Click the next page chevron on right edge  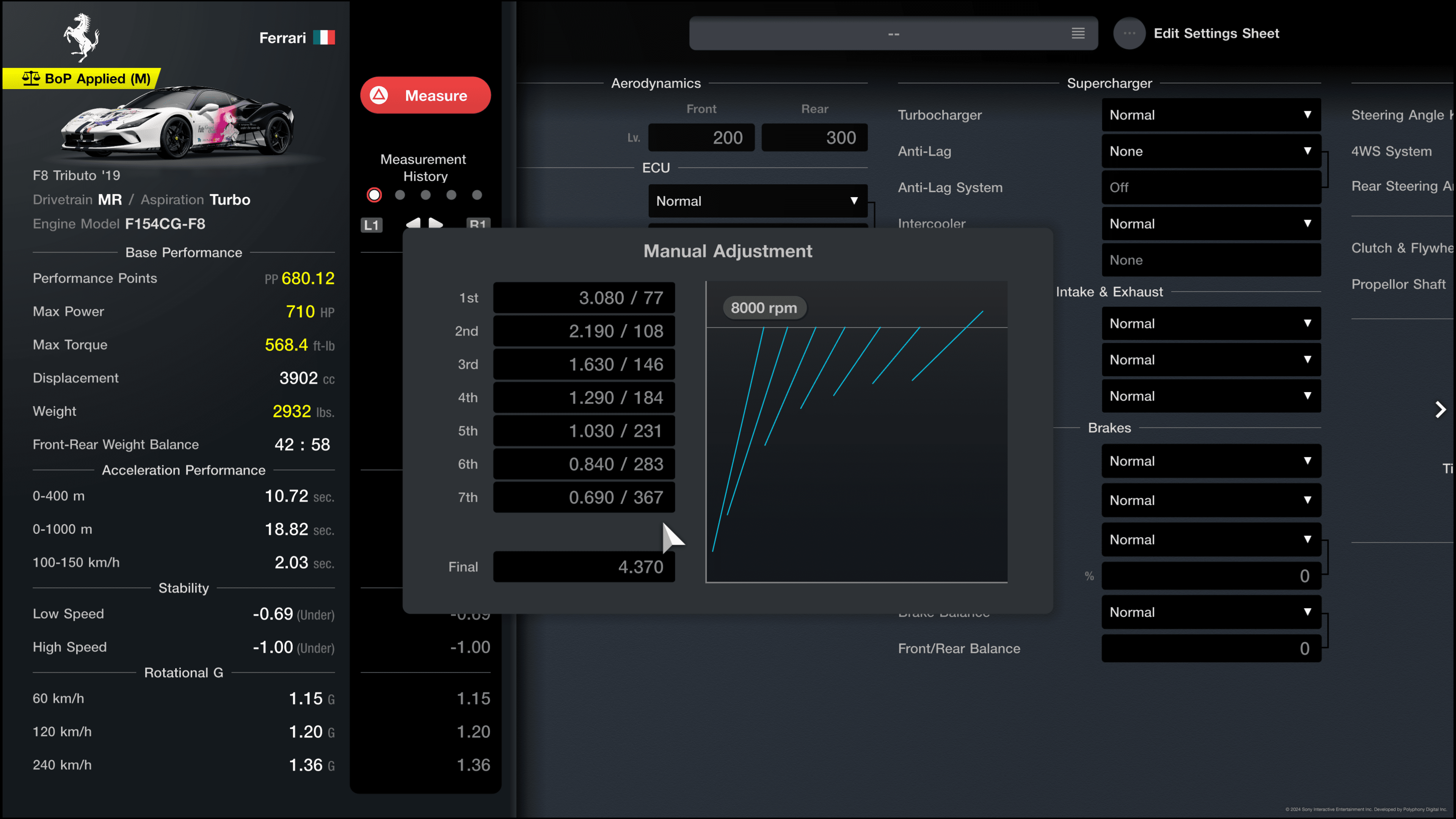pos(1440,409)
